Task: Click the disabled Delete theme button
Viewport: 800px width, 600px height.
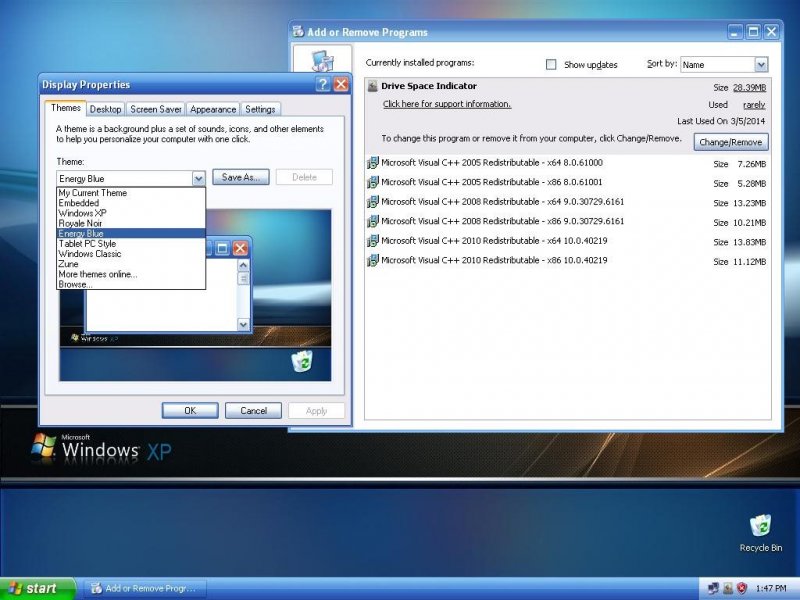Action: pos(304,177)
